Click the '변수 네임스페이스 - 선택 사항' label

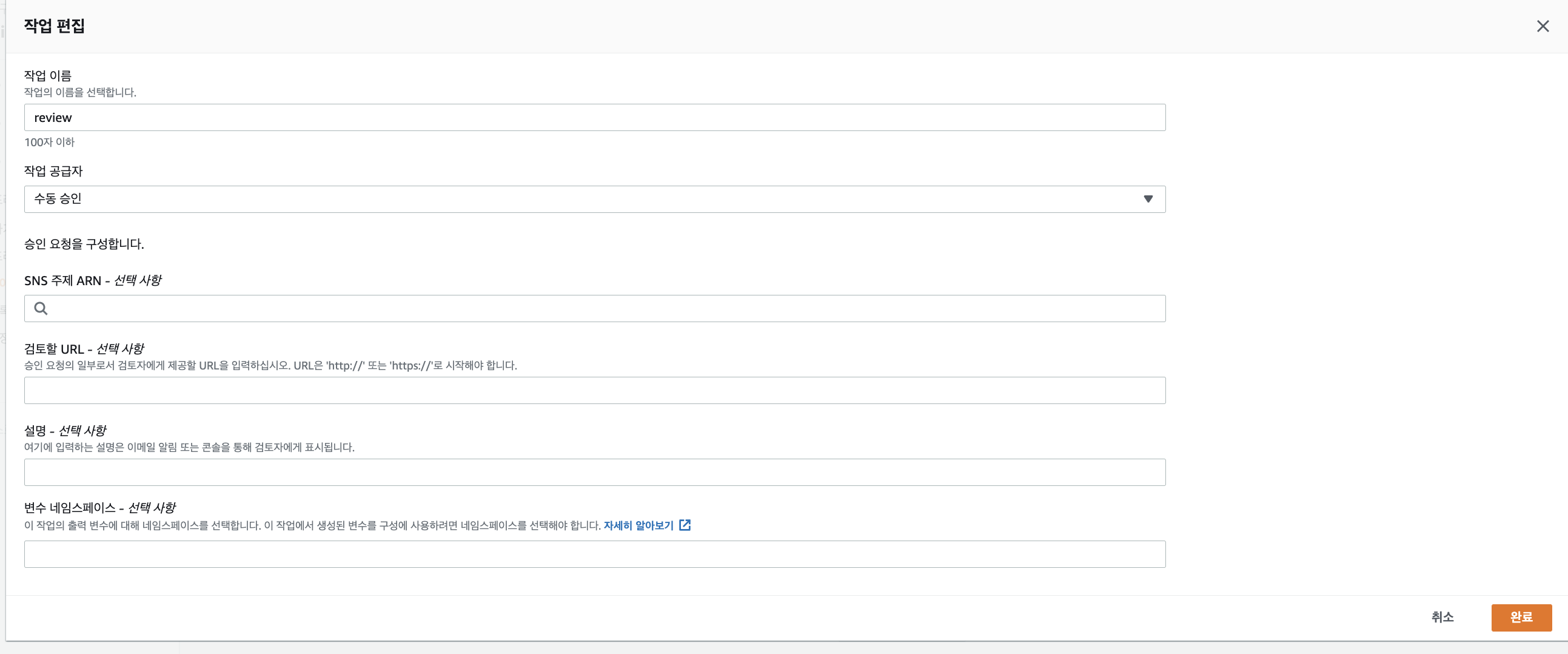(x=100, y=508)
